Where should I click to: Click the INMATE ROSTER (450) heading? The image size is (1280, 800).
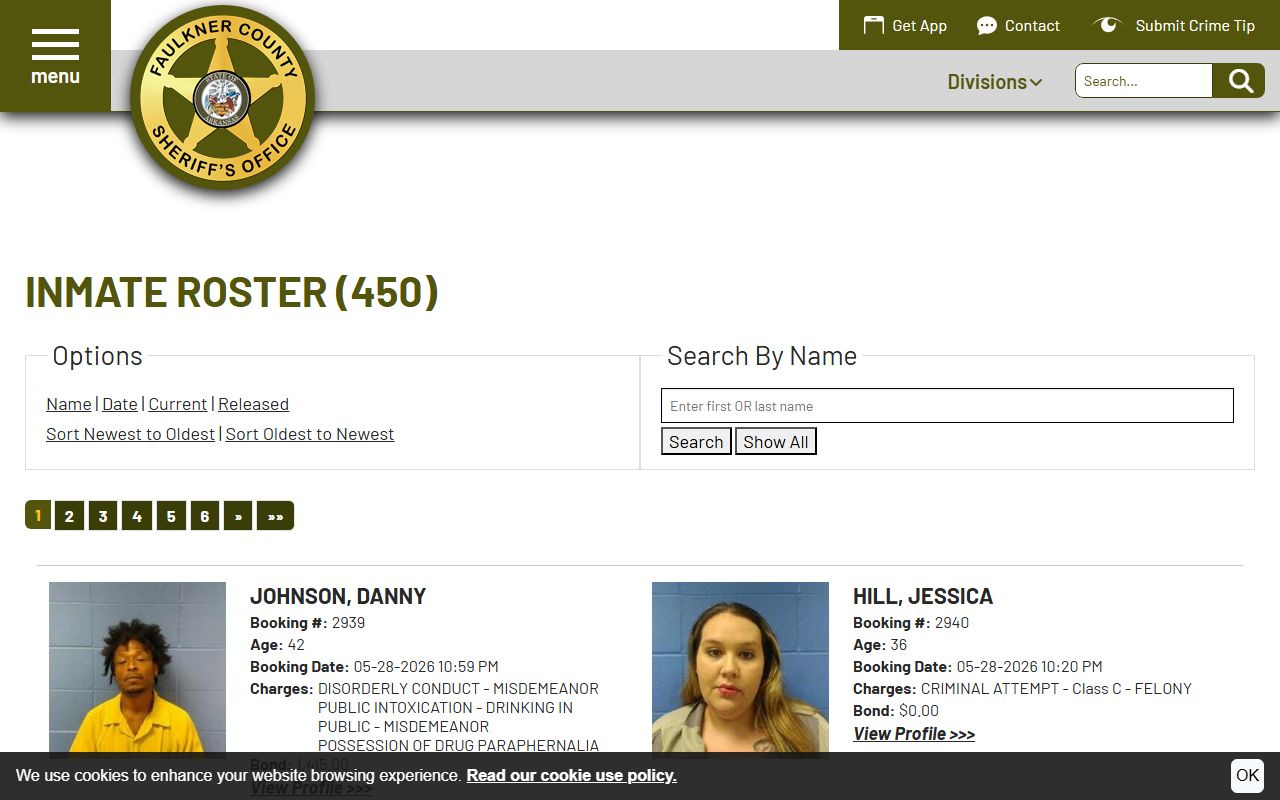tap(232, 292)
